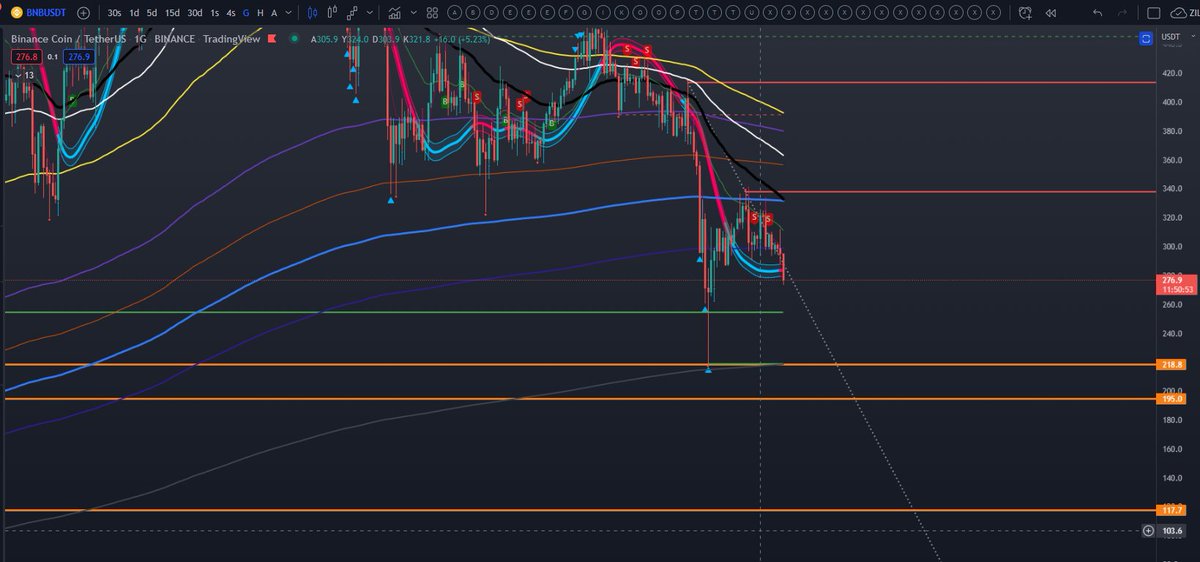The height and width of the screenshot is (562, 1200).
Task: Click the circled U quick button
Action: coord(752,13)
